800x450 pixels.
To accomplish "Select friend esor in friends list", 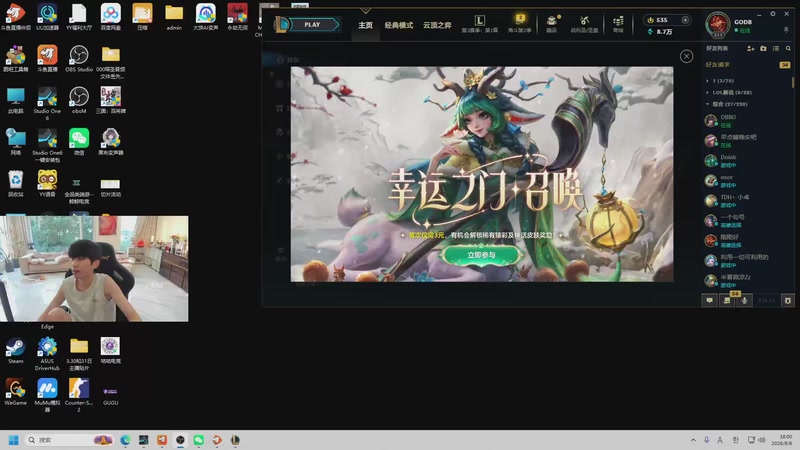I will (x=747, y=181).
